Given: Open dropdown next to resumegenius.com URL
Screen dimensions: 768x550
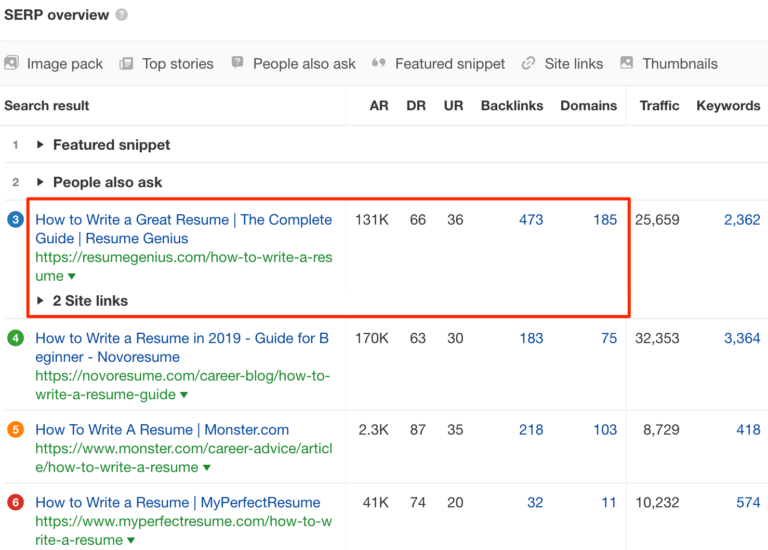Looking at the screenshot, I should (x=72, y=277).
